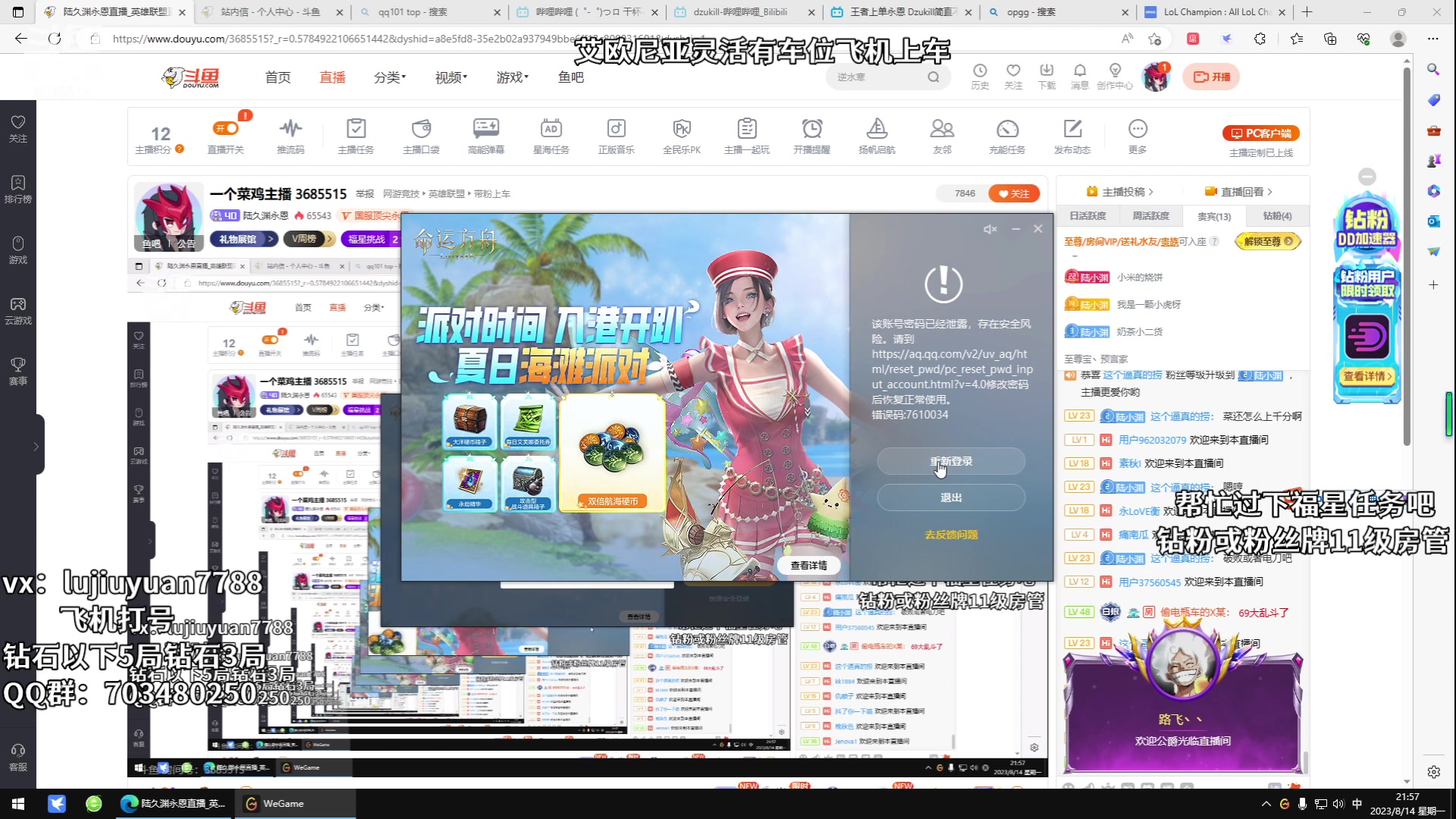
Task: Expand the 分类 category dropdown
Action: 390,77
